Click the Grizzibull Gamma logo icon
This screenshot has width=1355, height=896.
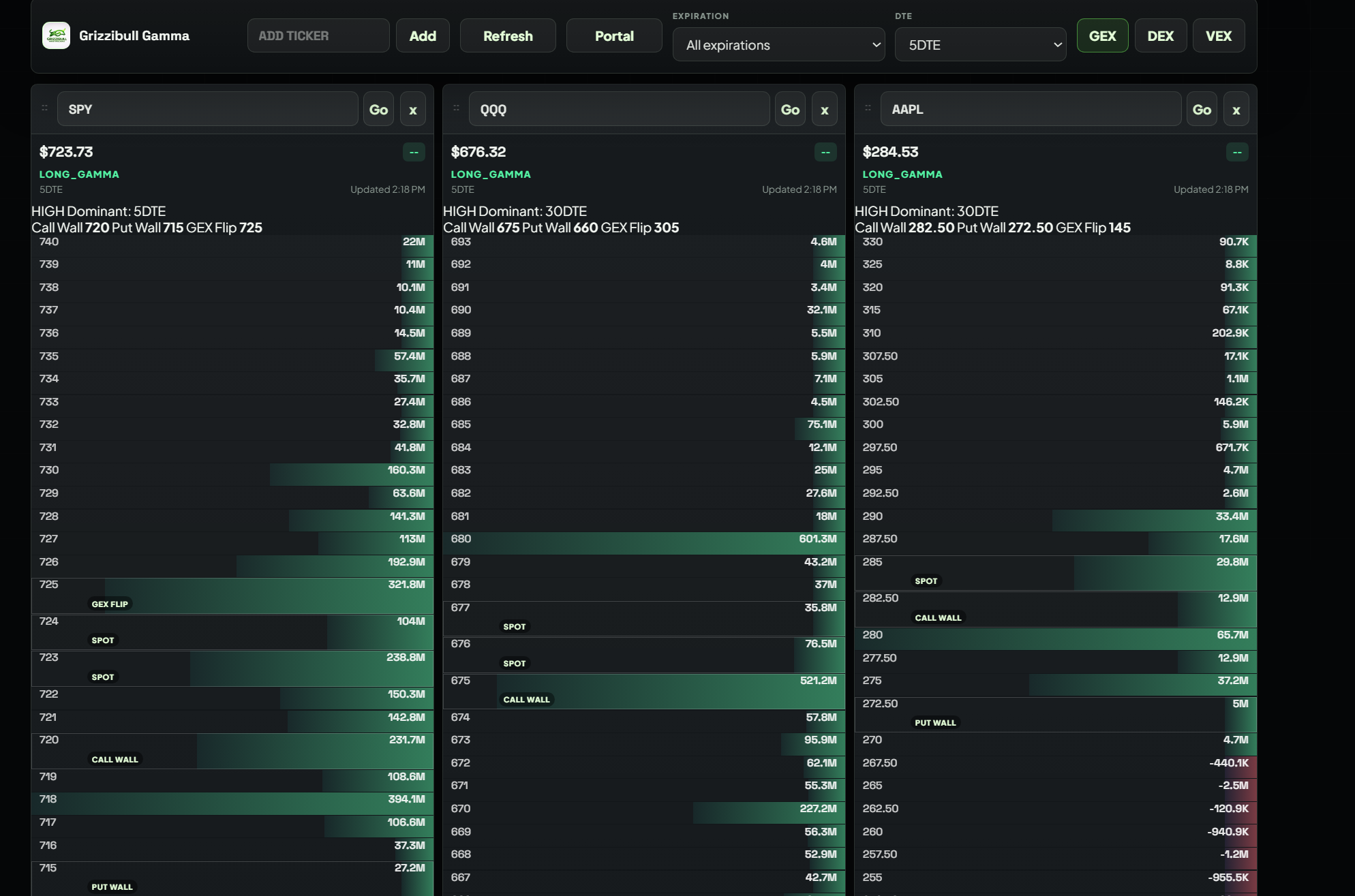(56, 35)
